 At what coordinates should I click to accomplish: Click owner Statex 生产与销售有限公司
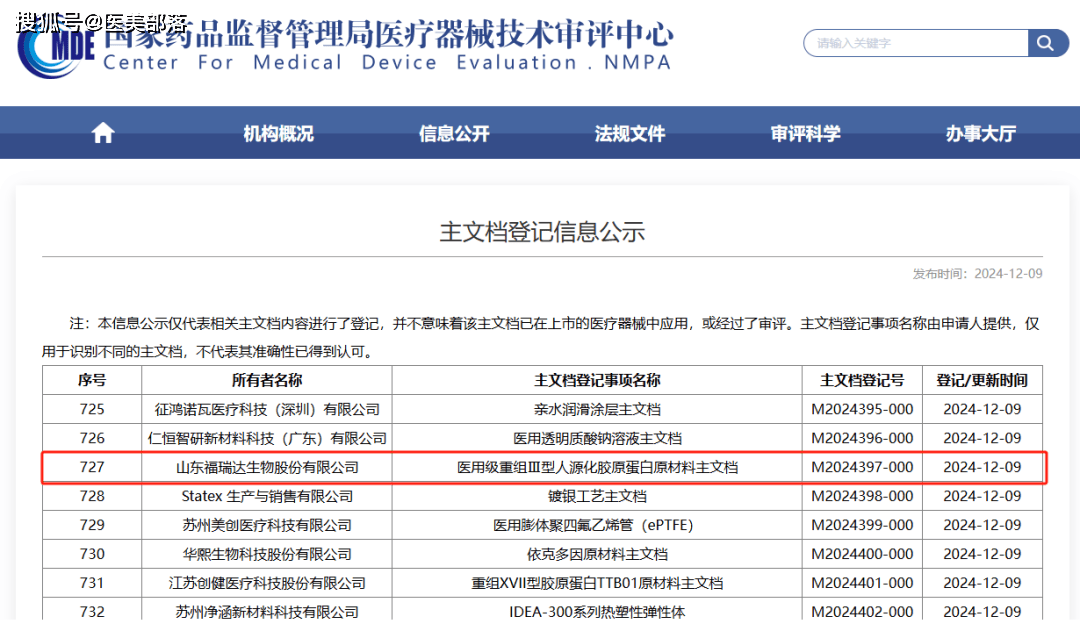click(267, 497)
